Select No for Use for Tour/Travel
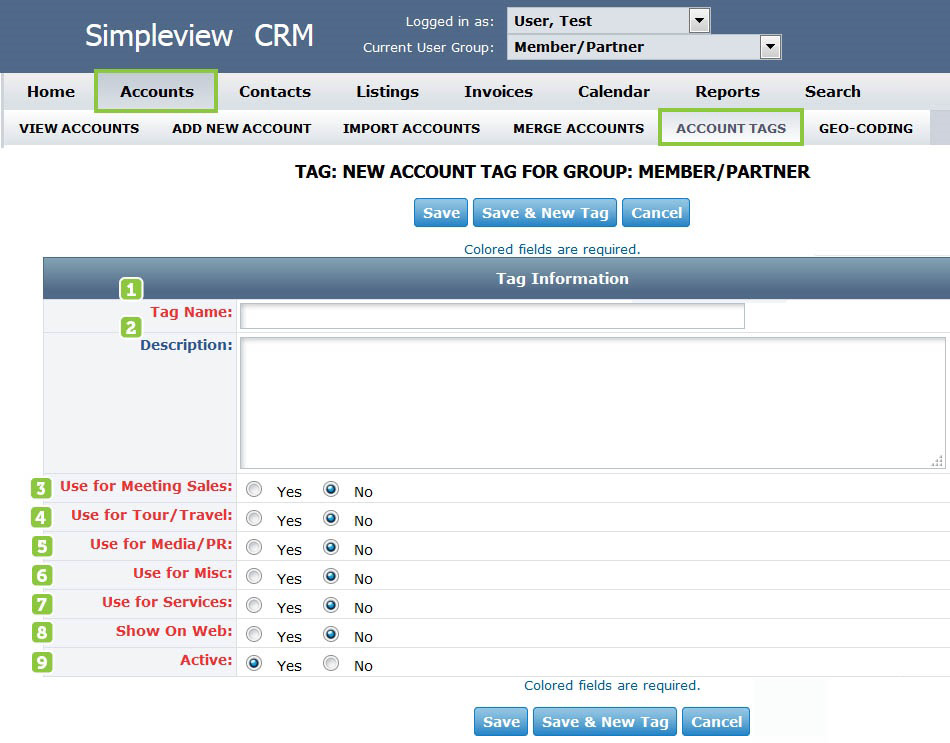The height and width of the screenshot is (743, 950). coord(331,518)
